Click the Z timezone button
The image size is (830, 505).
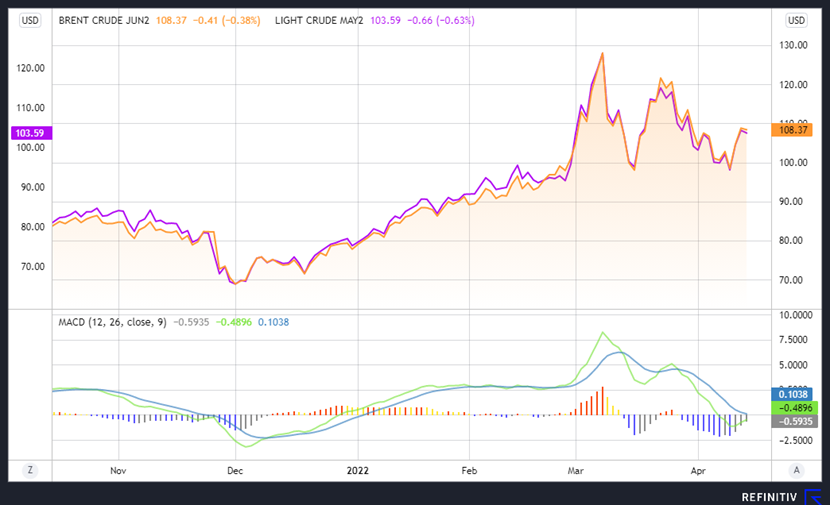[x=30, y=470]
